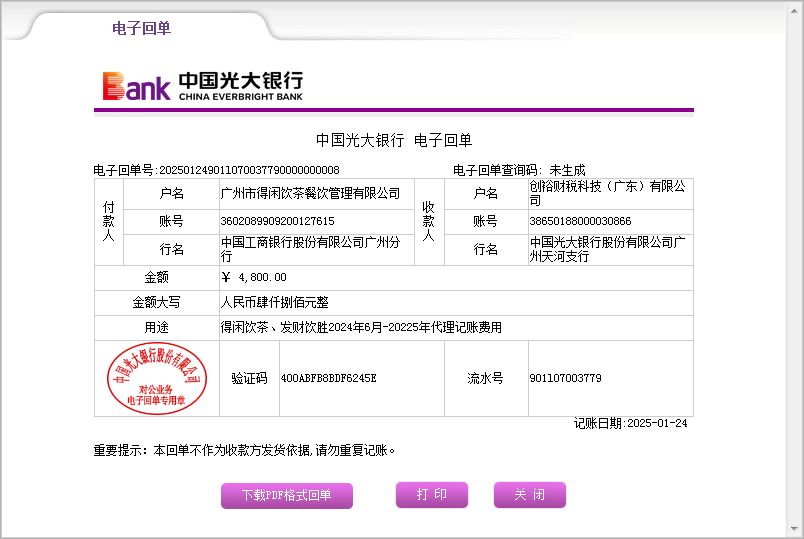Click the China Everbright Bank logo
Viewport: 804px width, 539px height.
pos(202,86)
